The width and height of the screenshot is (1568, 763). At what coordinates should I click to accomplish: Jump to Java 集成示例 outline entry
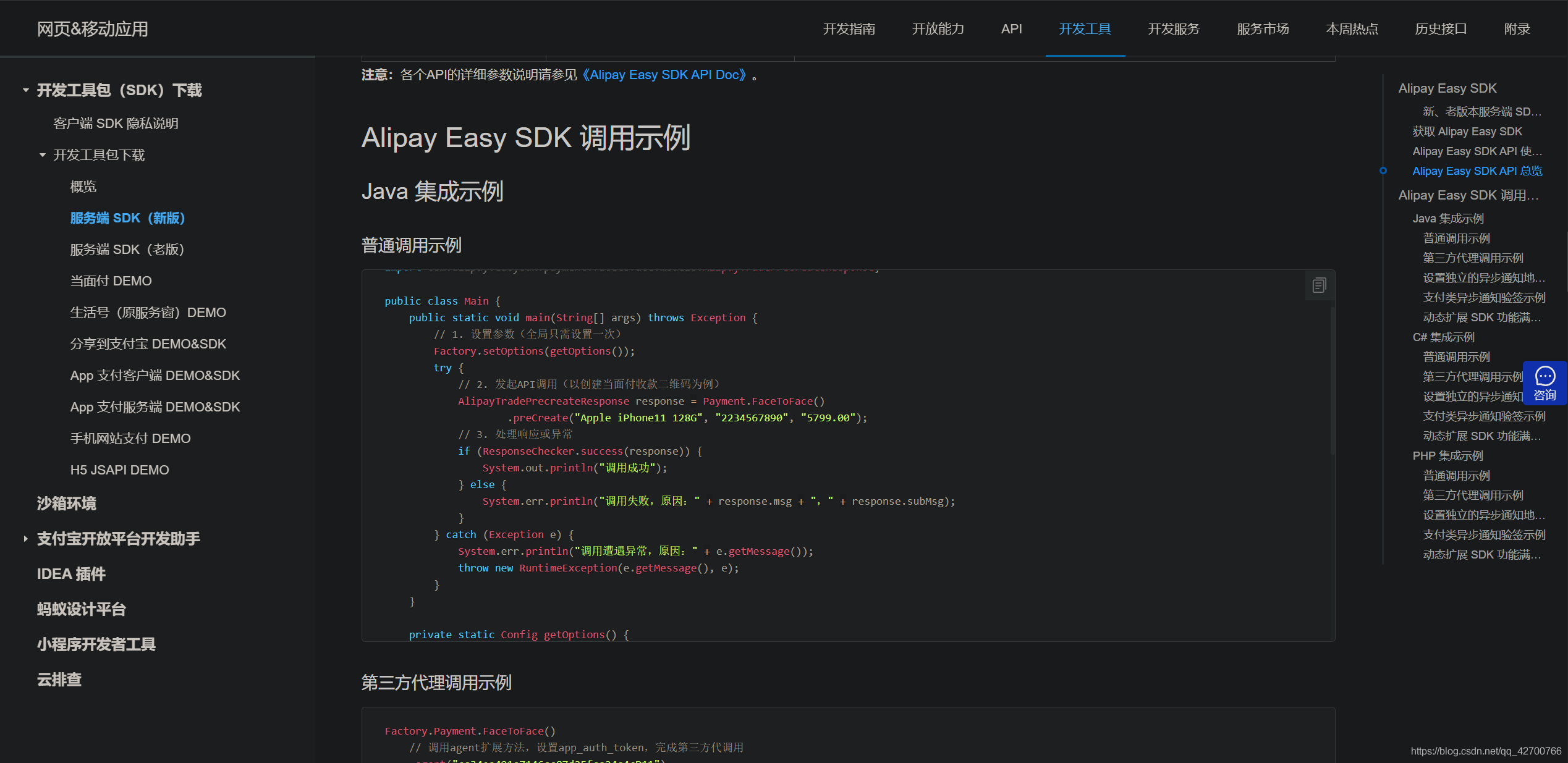[x=1447, y=219]
